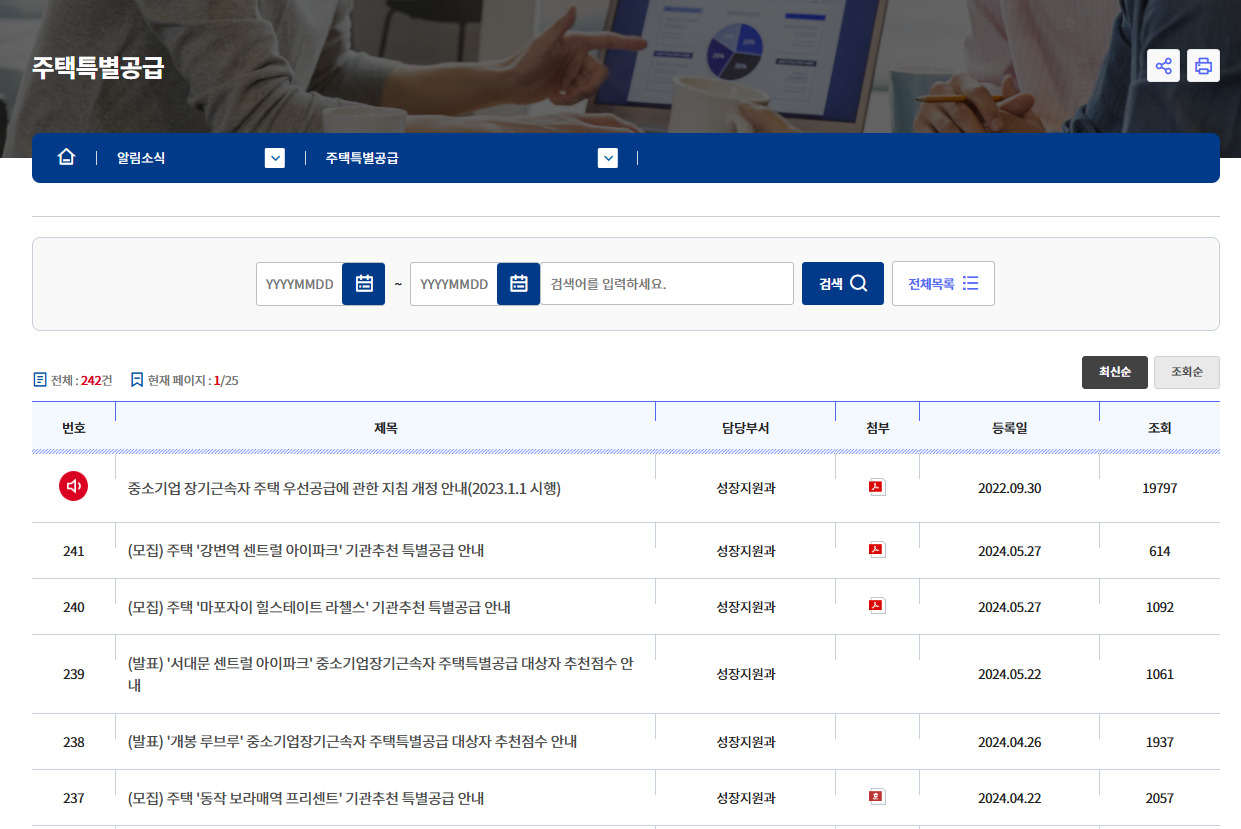Open '강변역 센트럴 아이파크' post
Screen dimensions: 1241x829
[306, 551]
